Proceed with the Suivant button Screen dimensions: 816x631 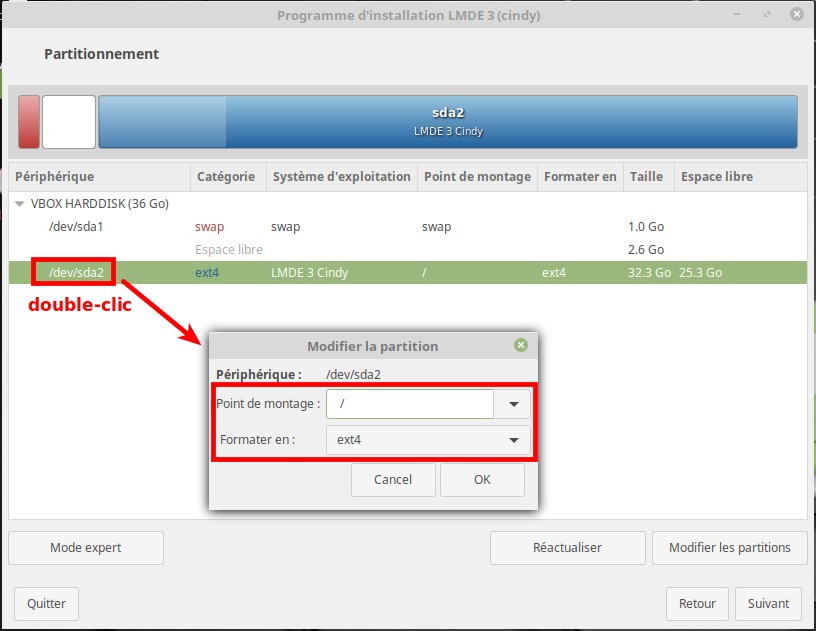click(768, 603)
